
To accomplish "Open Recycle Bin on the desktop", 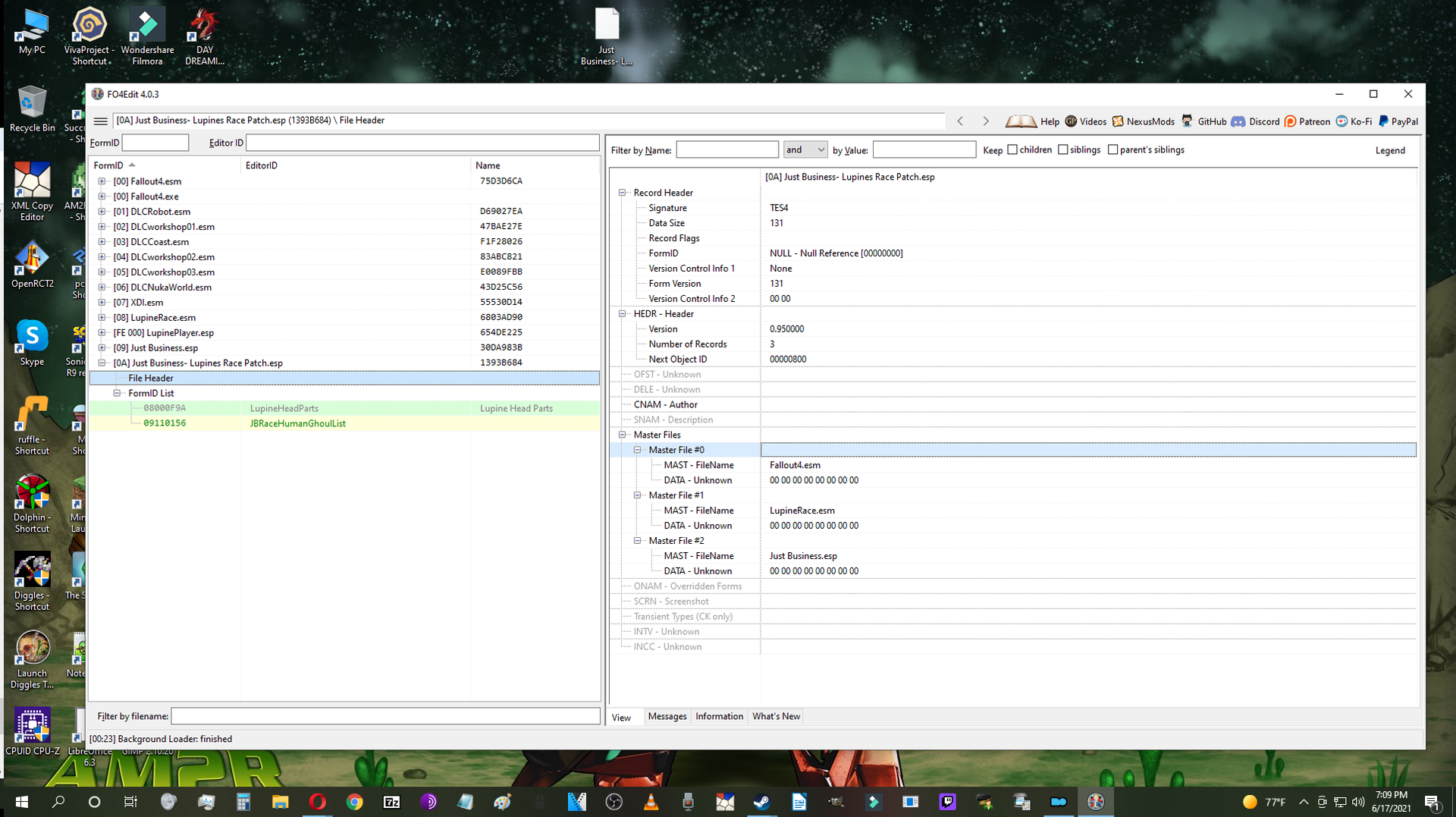I will click(x=32, y=109).
